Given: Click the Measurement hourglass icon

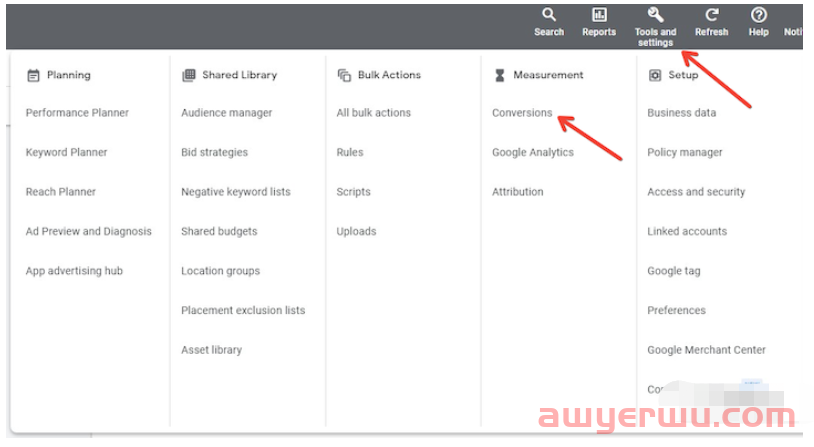Looking at the screenshot, I should (499, 75).
